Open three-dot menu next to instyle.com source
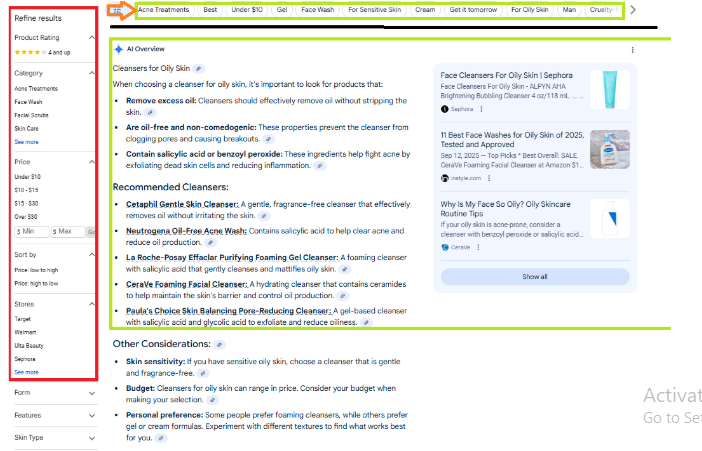The image size is (702, 451). coord(487,177)
